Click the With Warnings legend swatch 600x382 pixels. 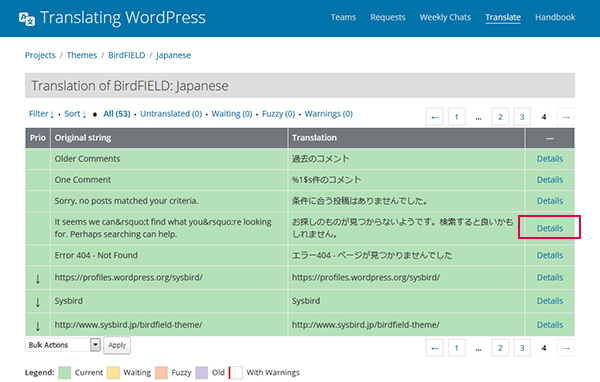(x=235, y=372)
